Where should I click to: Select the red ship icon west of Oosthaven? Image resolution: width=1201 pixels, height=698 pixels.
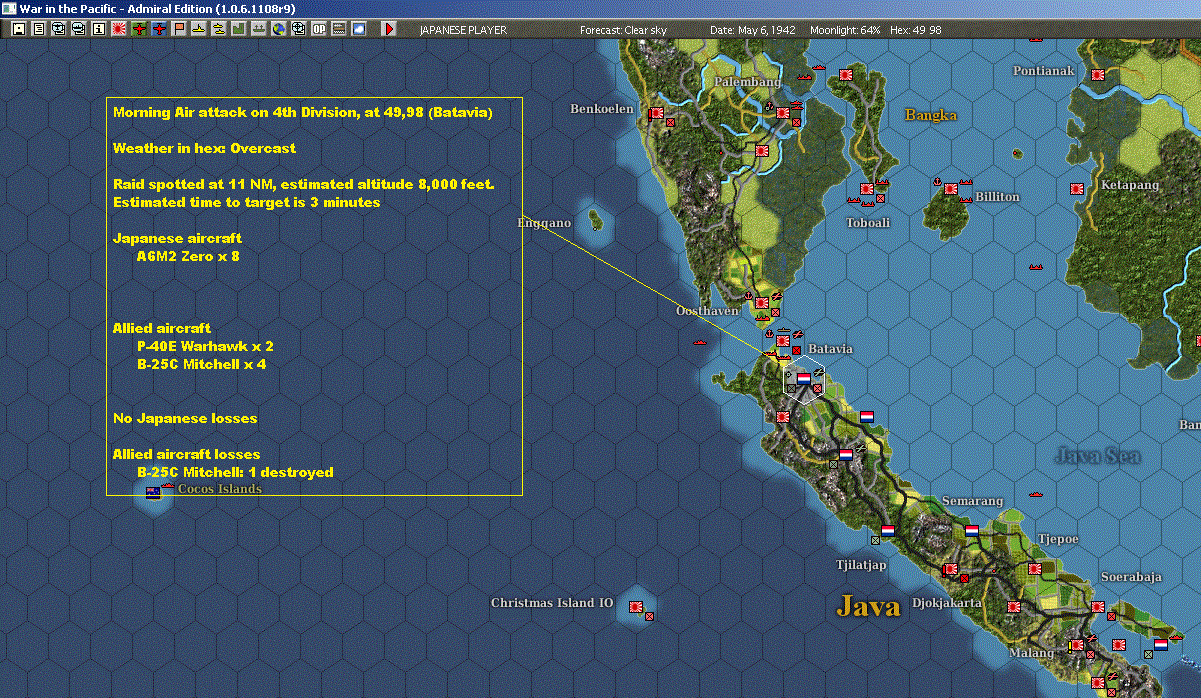pyautogui.click(x=701, y=344)
